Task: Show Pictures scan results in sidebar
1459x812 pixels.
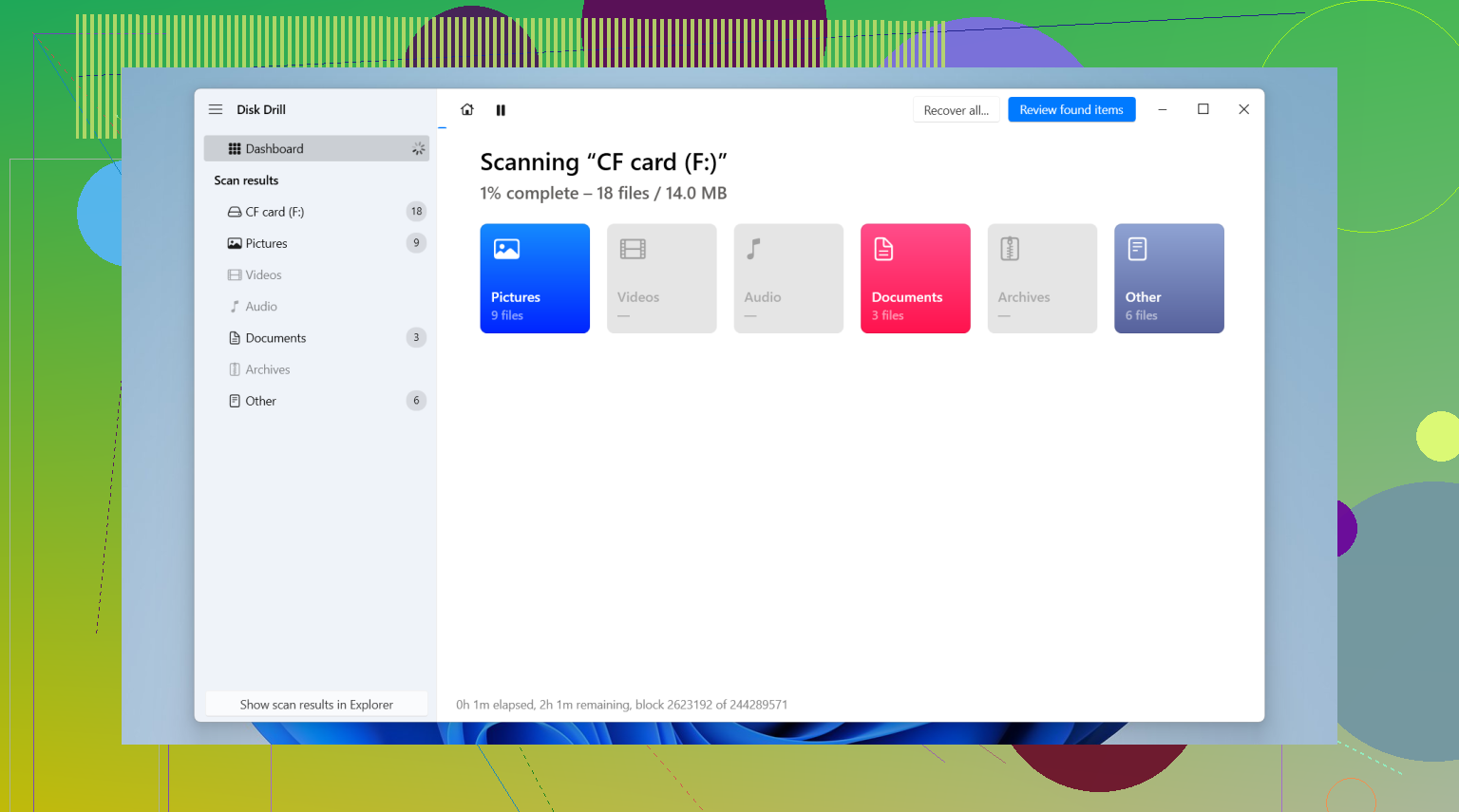Action: tap(316, 243)
